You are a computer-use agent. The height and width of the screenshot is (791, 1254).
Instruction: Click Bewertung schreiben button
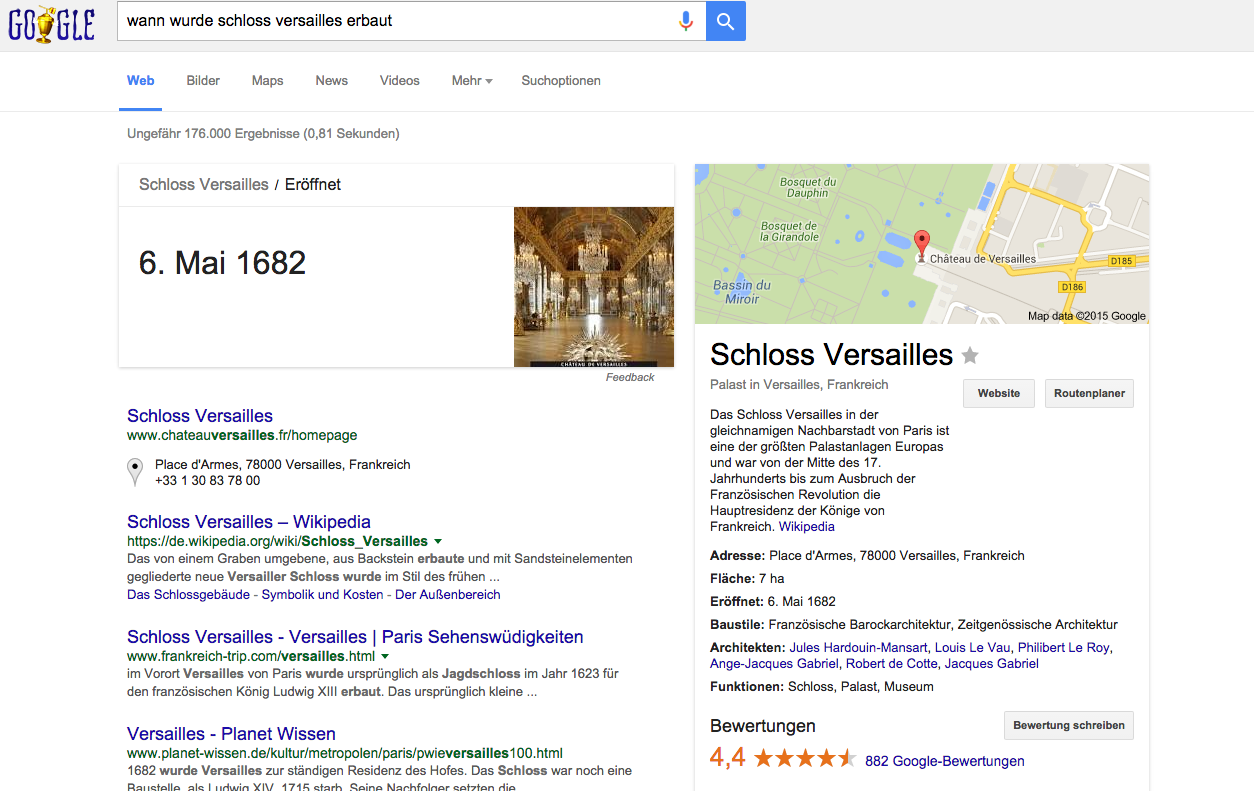point(1069,725)
